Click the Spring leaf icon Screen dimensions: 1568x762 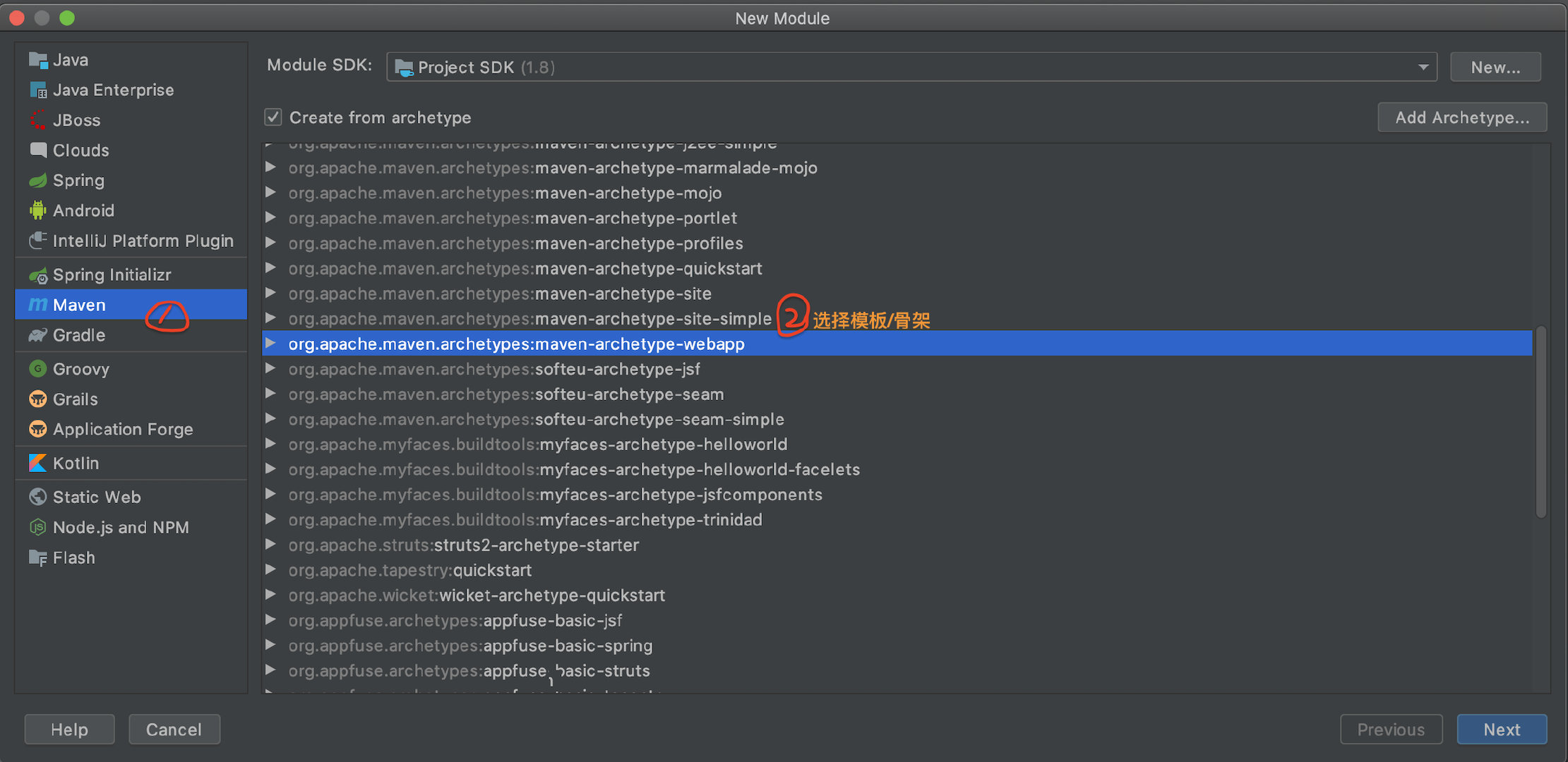37,181
